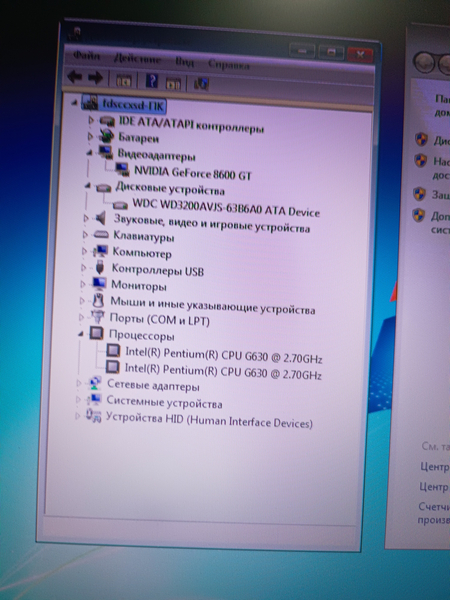The image size is (450, 600).
Task: Click the Контроллеры USB plug icon
Action: (99, 267)
